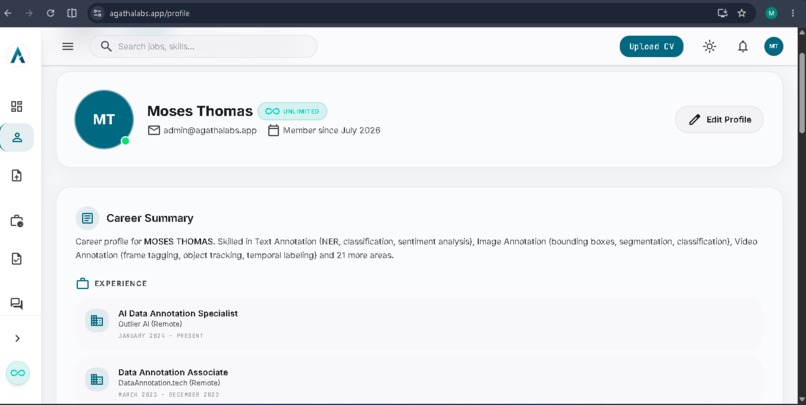
Task: Click the browser forward arrow
Action: [x=29, y=13]
